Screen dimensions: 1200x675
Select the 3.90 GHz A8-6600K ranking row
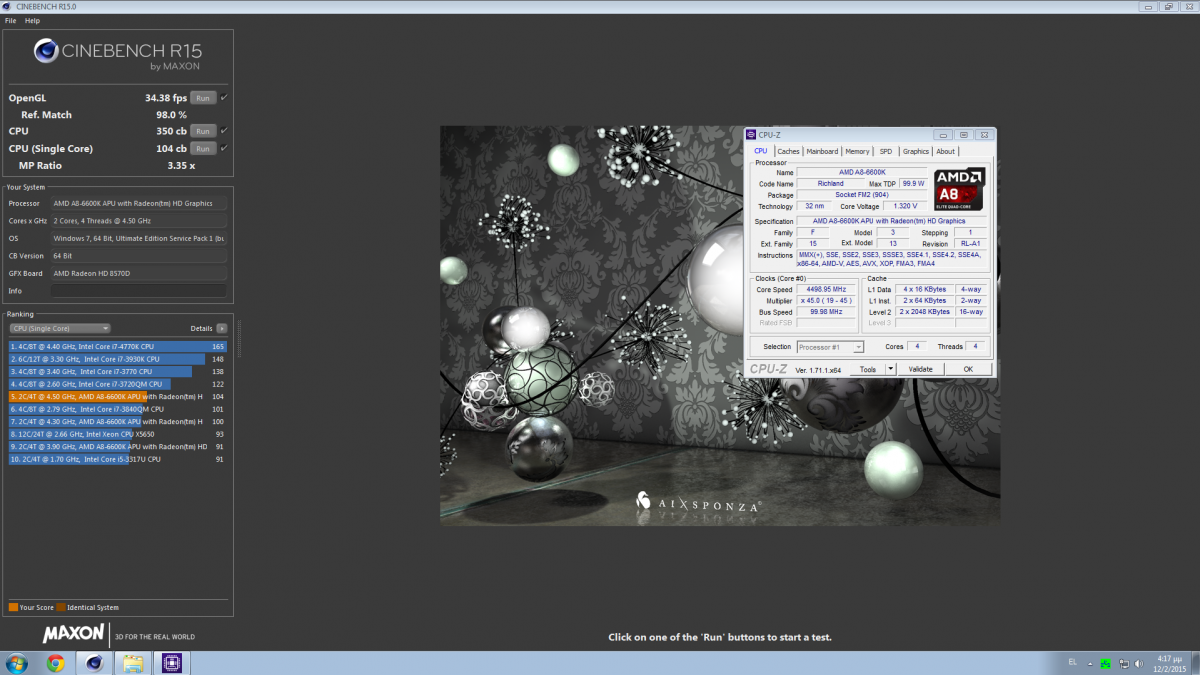[x=118, y=446]
